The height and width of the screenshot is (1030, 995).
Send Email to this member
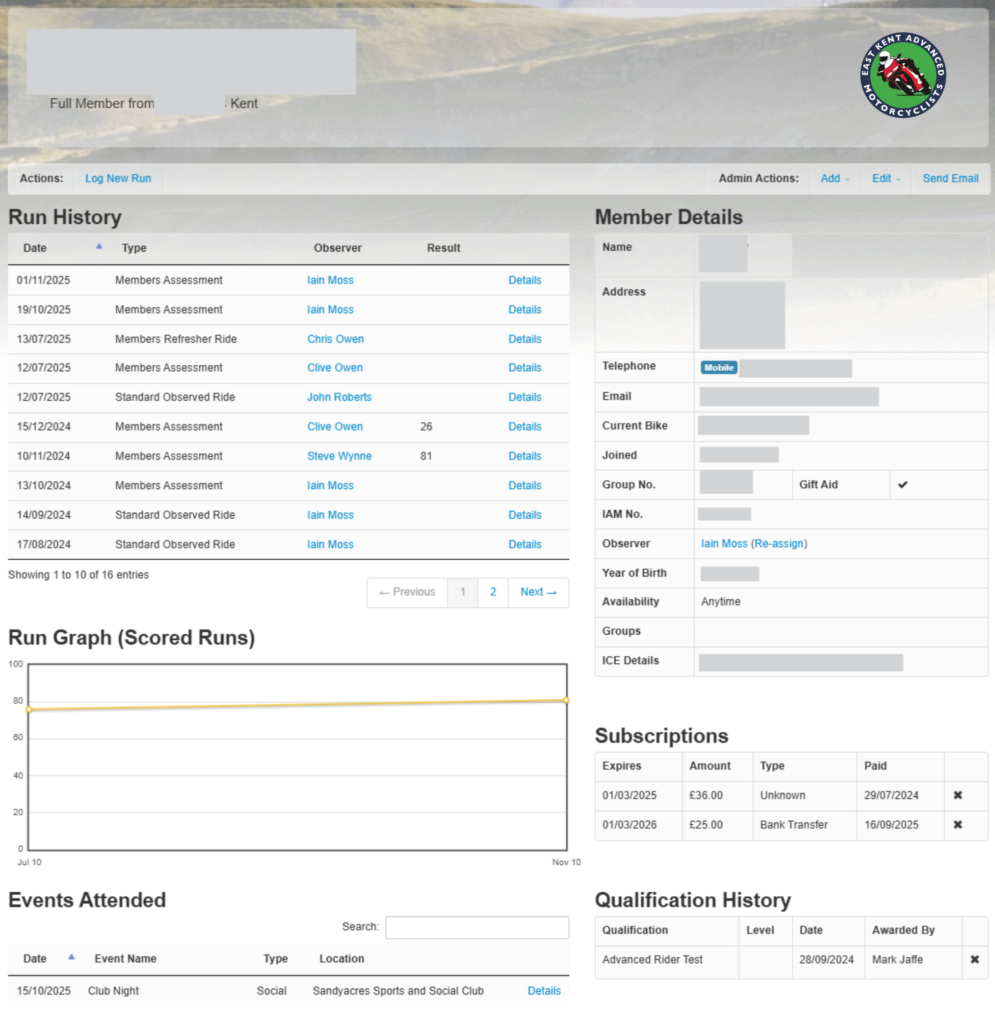coord(950,179)
